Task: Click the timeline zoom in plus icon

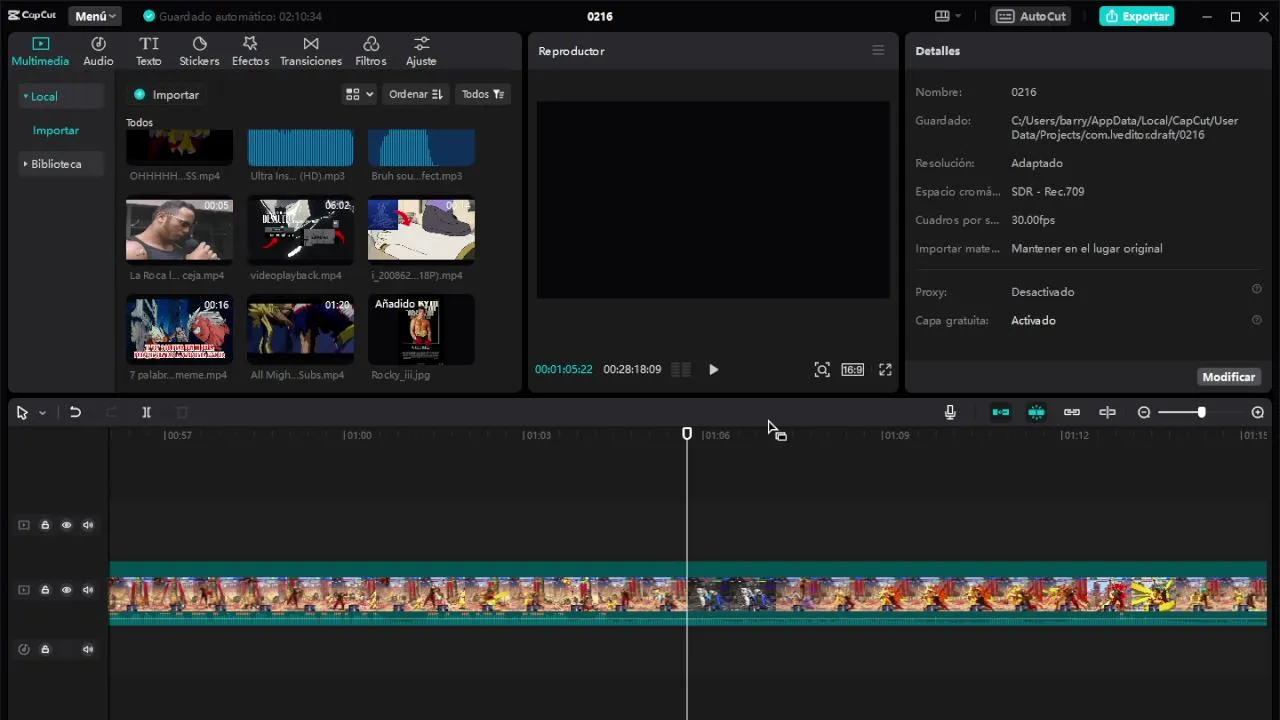Action: tap(1258, 412)
